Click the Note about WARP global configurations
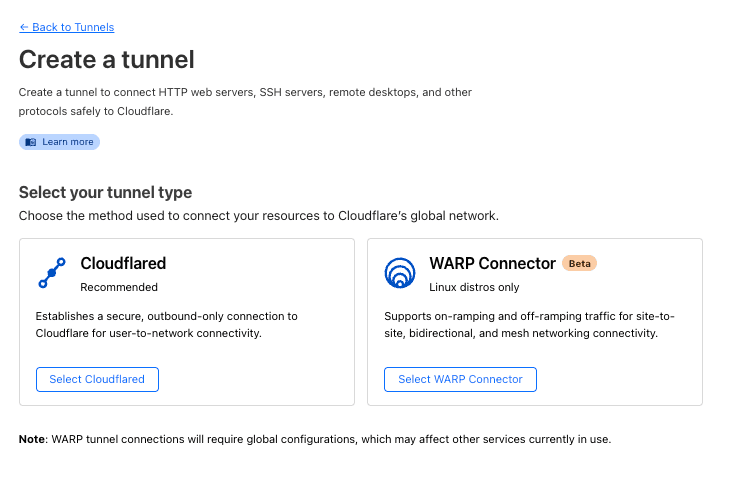This screenshot has height=504, width=745. (x=330, y=439)
